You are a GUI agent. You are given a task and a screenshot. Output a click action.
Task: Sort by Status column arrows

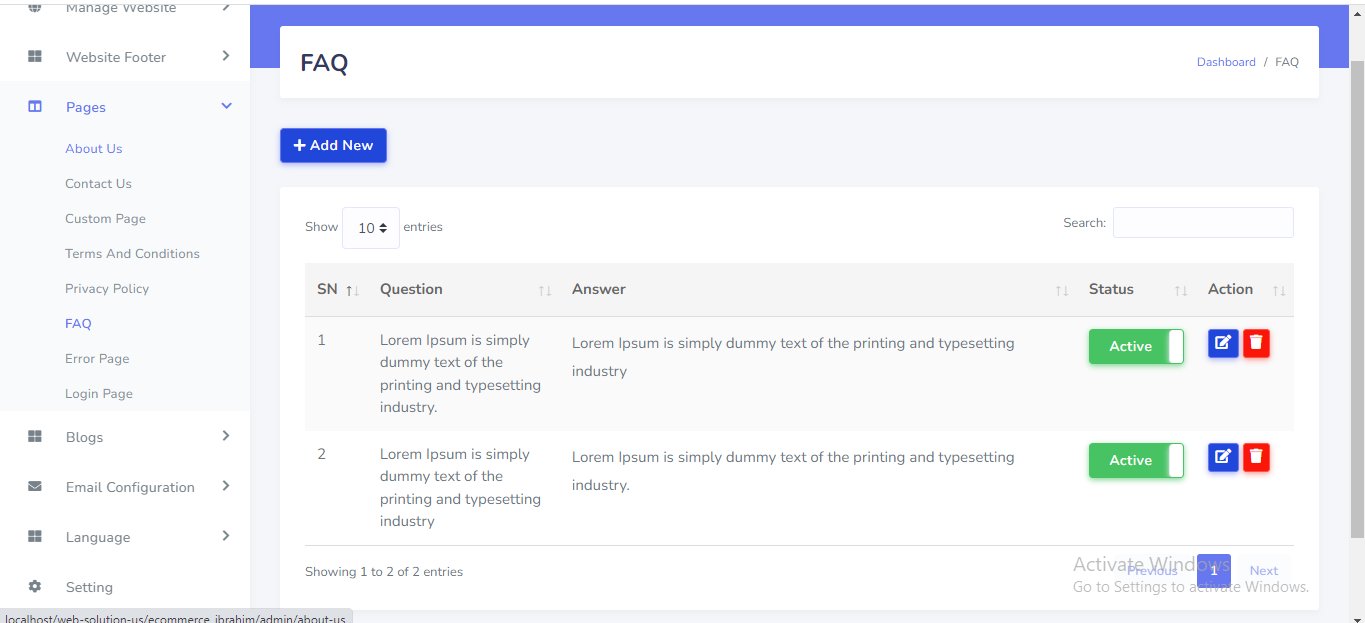[1180, 291]
